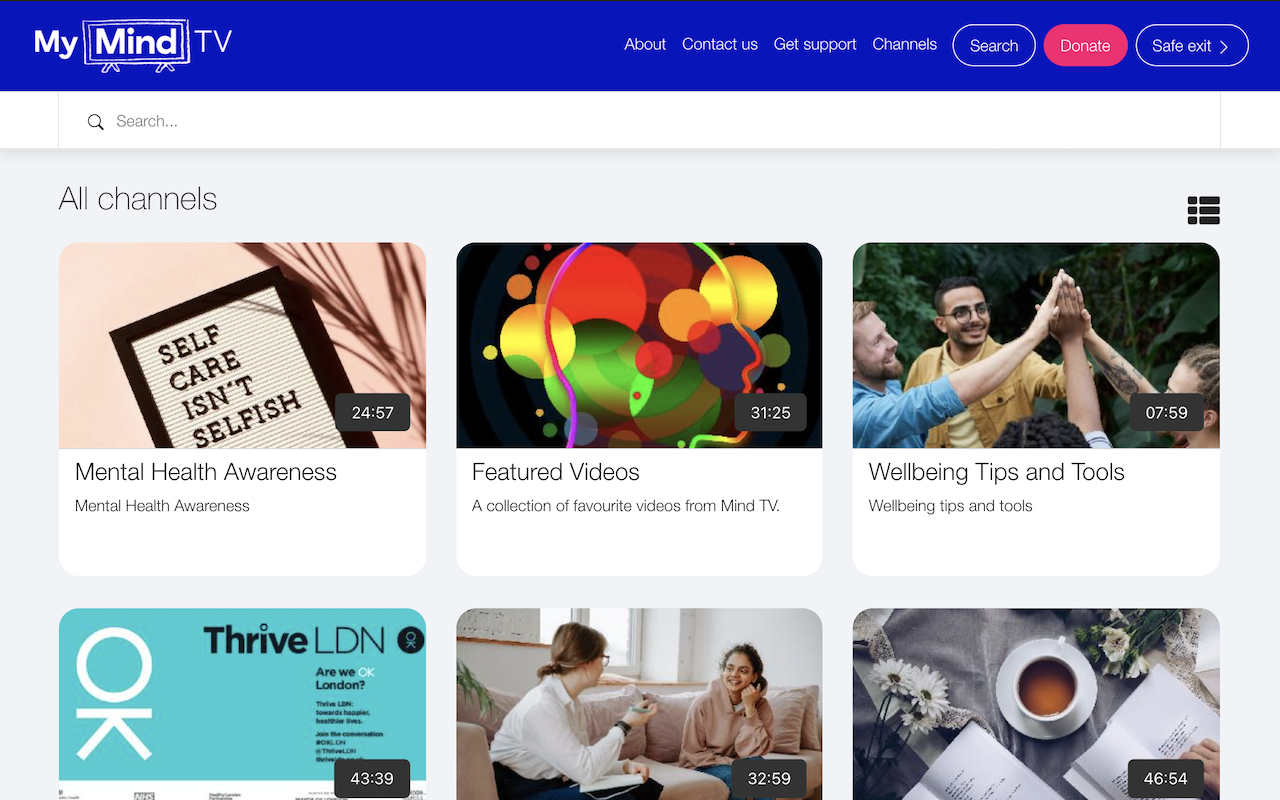Open the high-five group thumbnail
1280x800 pixels.
pyautogui.click(x=1035, y=345)
